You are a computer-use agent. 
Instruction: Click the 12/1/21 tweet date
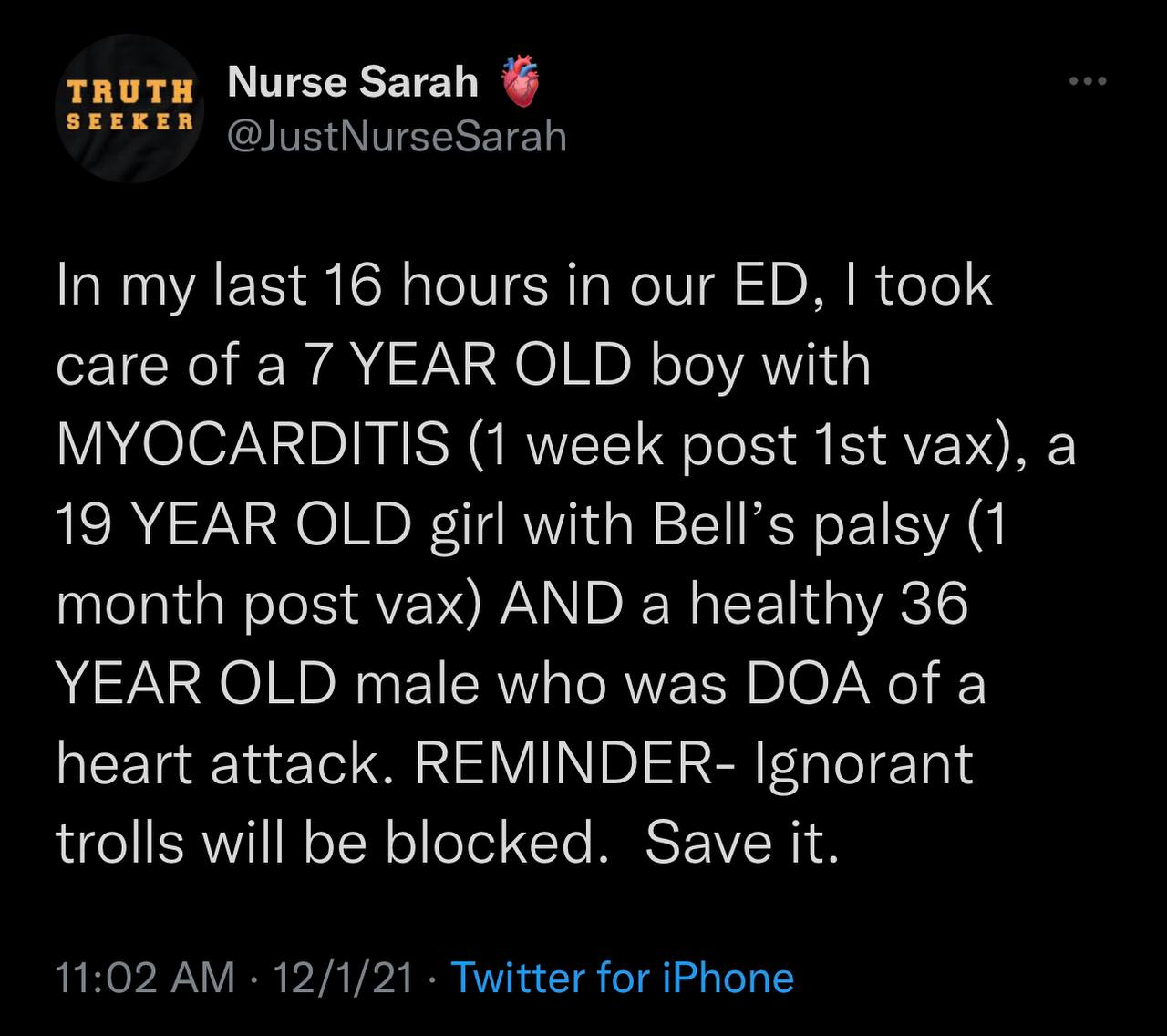341,978
